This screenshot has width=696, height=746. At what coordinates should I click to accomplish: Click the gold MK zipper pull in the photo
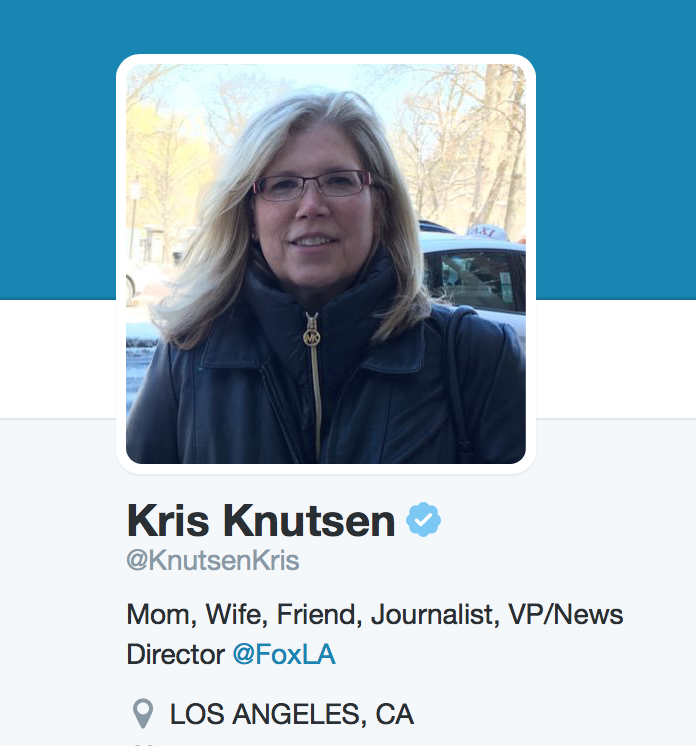pos(312,337)
